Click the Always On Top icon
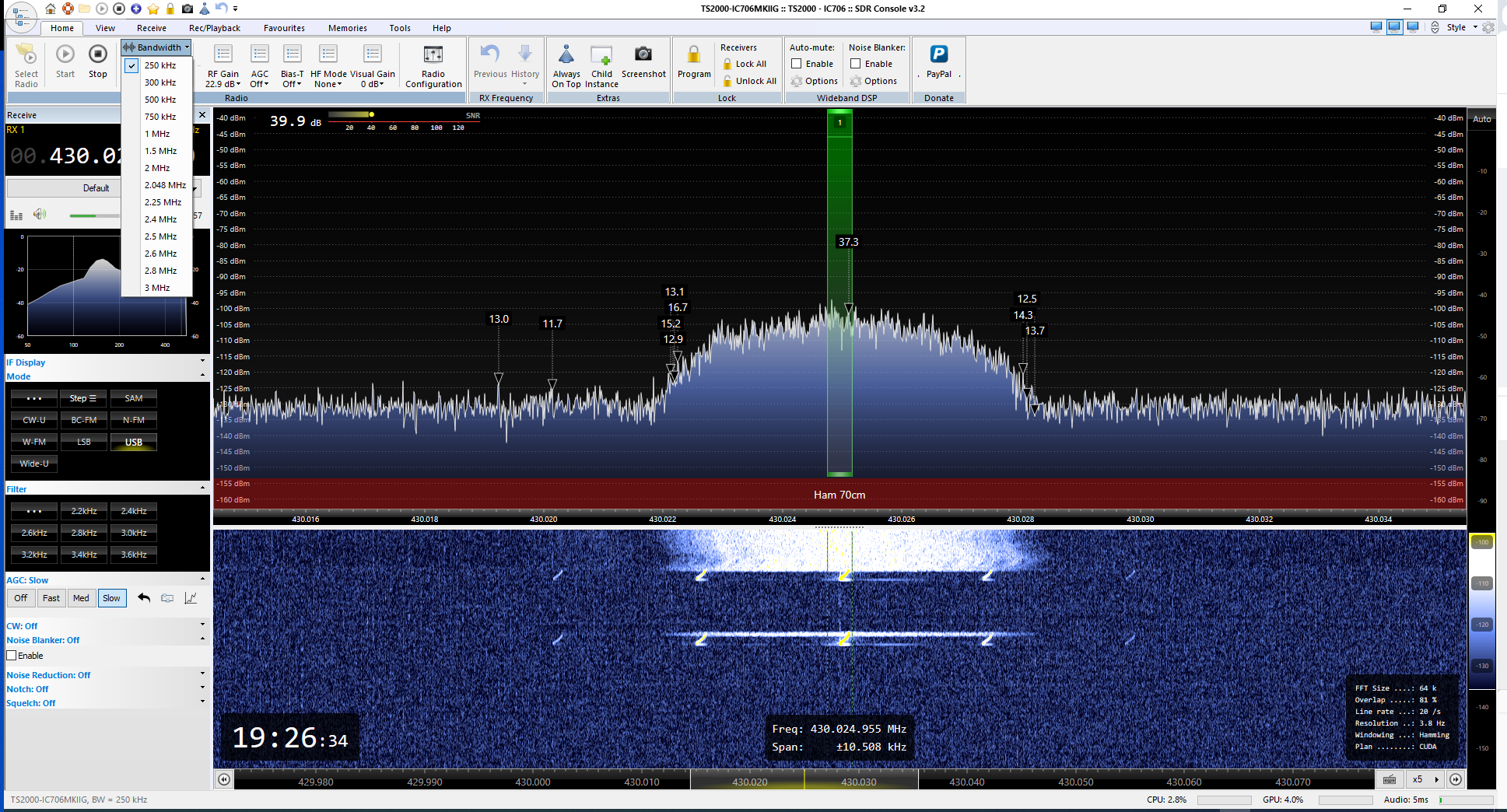The width and height of the screenshot is (1507, 812). (x=566, y=54)
